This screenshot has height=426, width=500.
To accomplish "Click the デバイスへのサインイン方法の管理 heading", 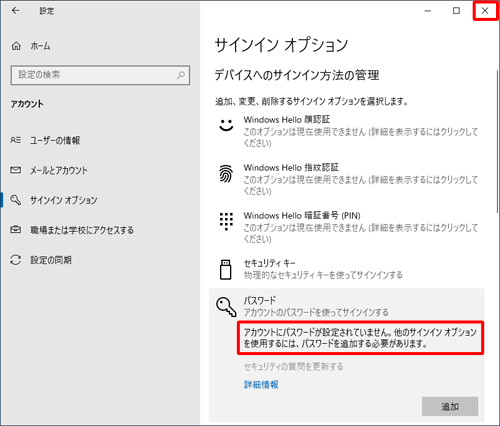I will point(297,75).
